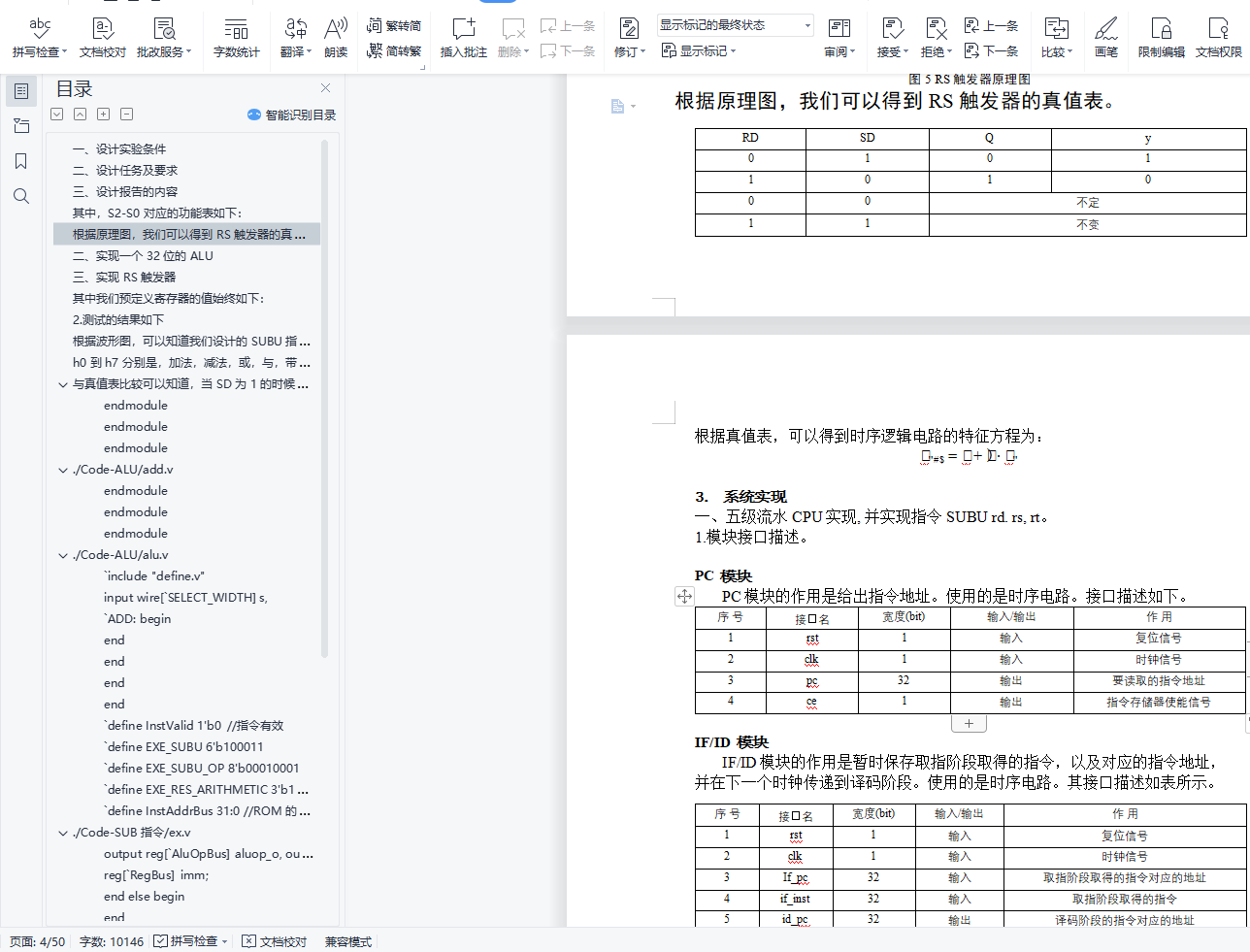
Task: Open the chapter navigation sidebar icon
Action: 21,126
